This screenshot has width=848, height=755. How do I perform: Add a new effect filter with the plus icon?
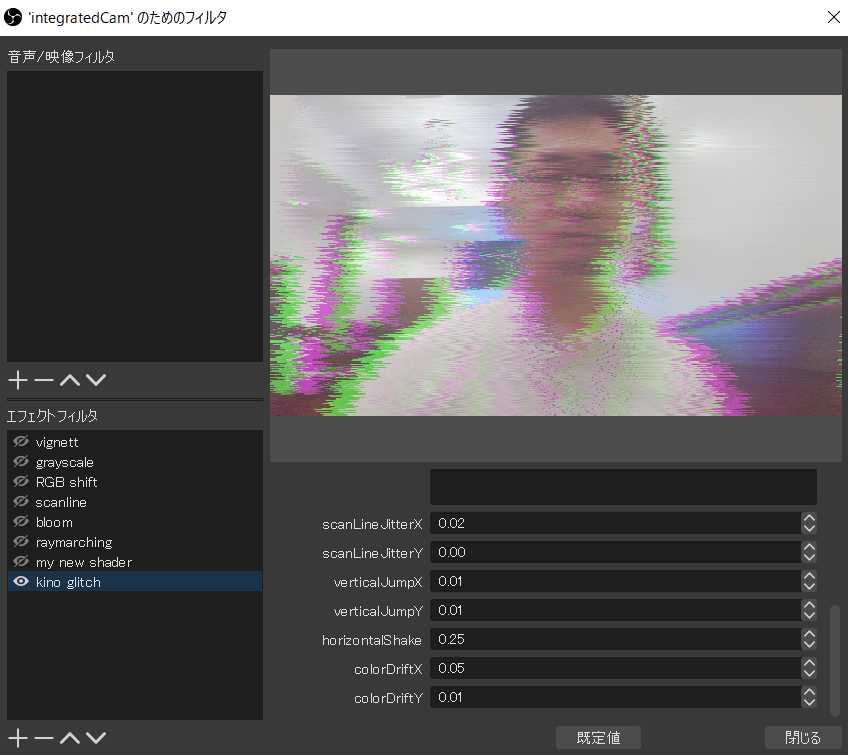pos(16,737)
